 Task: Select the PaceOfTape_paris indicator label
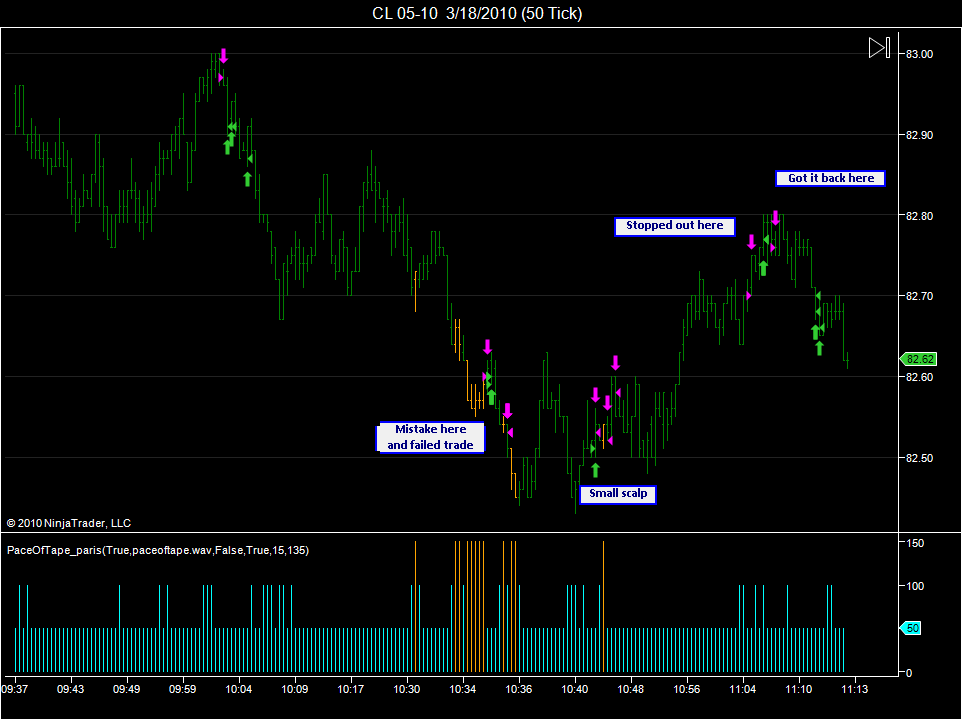(158, 550)
